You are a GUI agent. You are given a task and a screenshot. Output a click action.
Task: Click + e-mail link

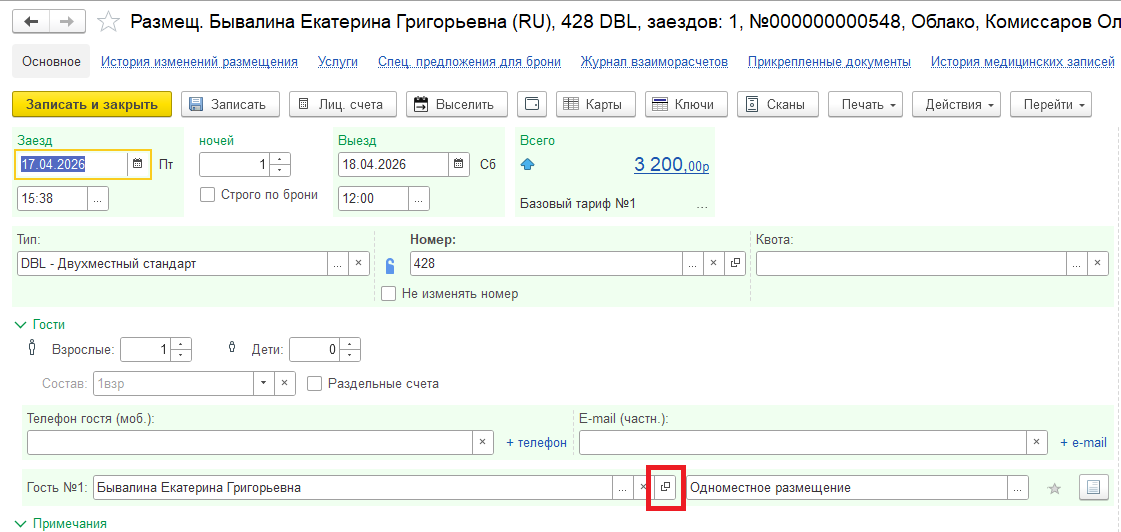(1084, 443)
